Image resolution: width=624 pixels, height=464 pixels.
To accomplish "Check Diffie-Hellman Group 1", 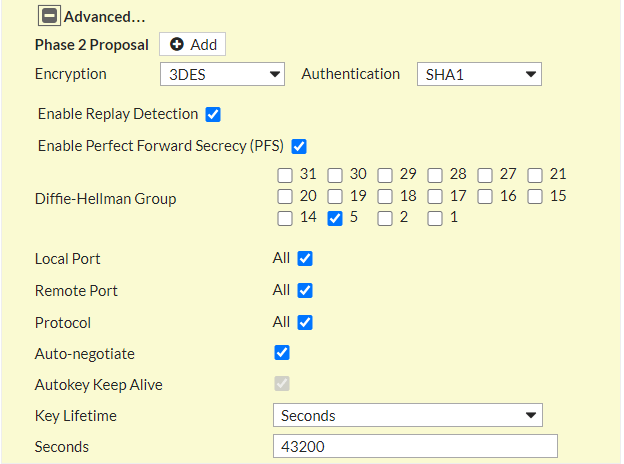I will 435,218.
